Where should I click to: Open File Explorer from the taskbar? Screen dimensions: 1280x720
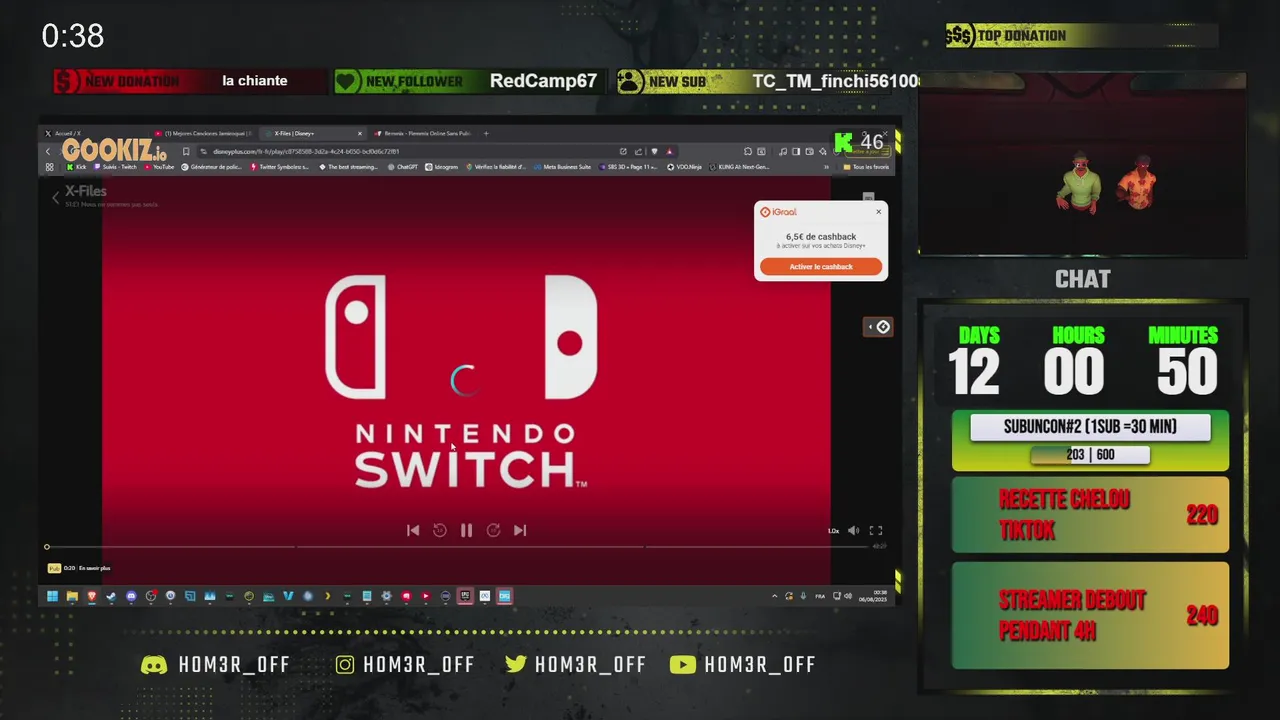[x=72, y=596]
